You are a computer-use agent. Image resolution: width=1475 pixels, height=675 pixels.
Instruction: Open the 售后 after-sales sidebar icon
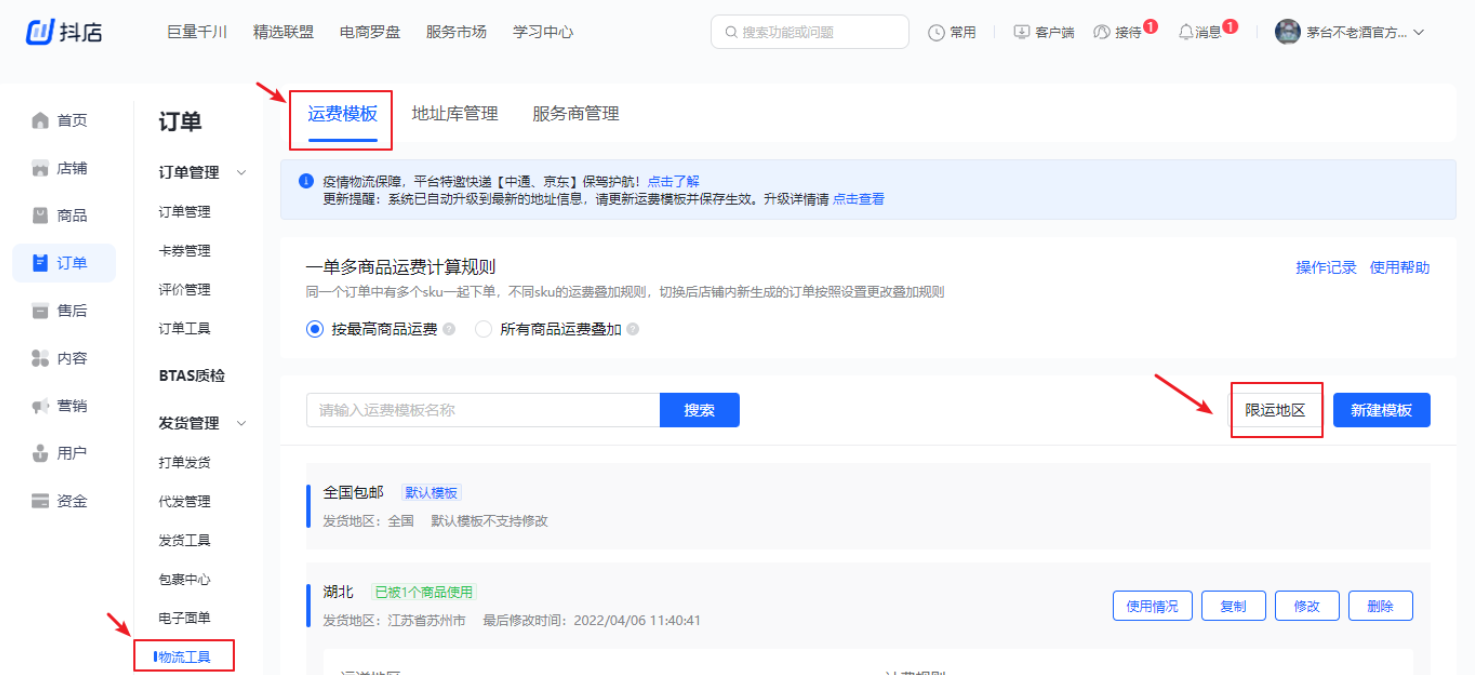[40, 311]
